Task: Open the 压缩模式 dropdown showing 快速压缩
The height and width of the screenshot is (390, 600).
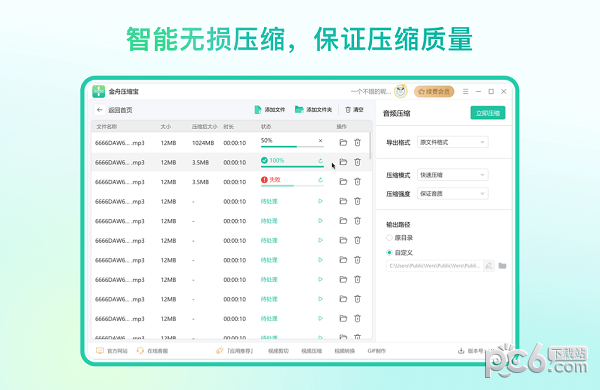Action: click(452, 175)
